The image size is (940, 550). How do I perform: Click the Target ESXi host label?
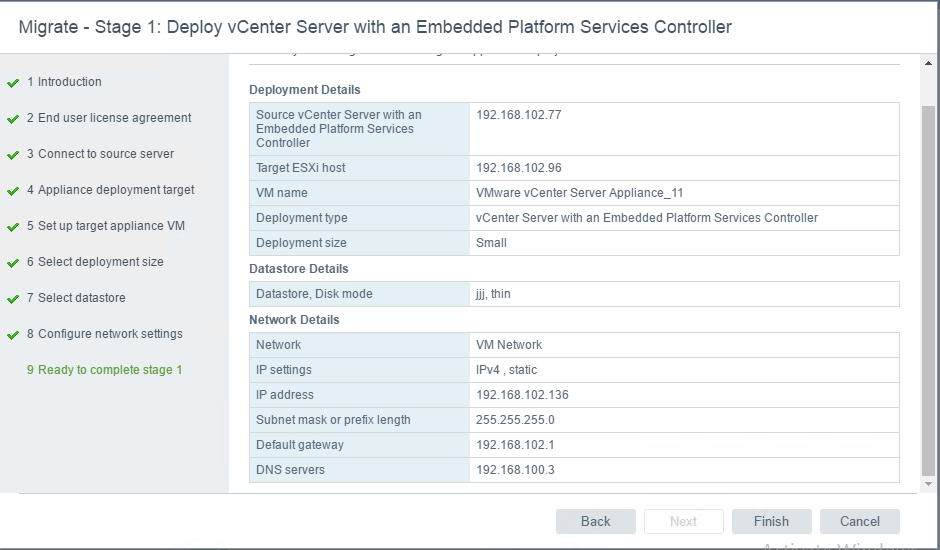tap(300, 168)
